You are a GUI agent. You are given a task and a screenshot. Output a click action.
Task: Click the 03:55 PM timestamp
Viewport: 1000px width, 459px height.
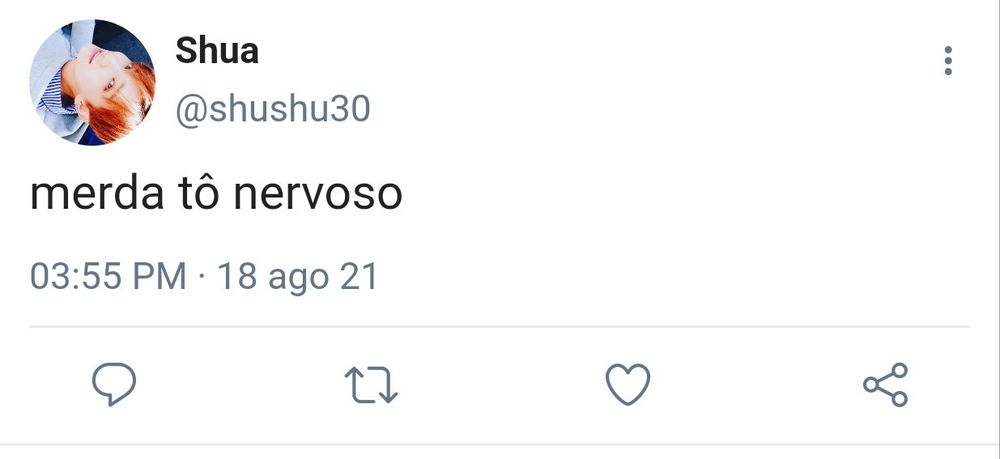pos(108,277)
